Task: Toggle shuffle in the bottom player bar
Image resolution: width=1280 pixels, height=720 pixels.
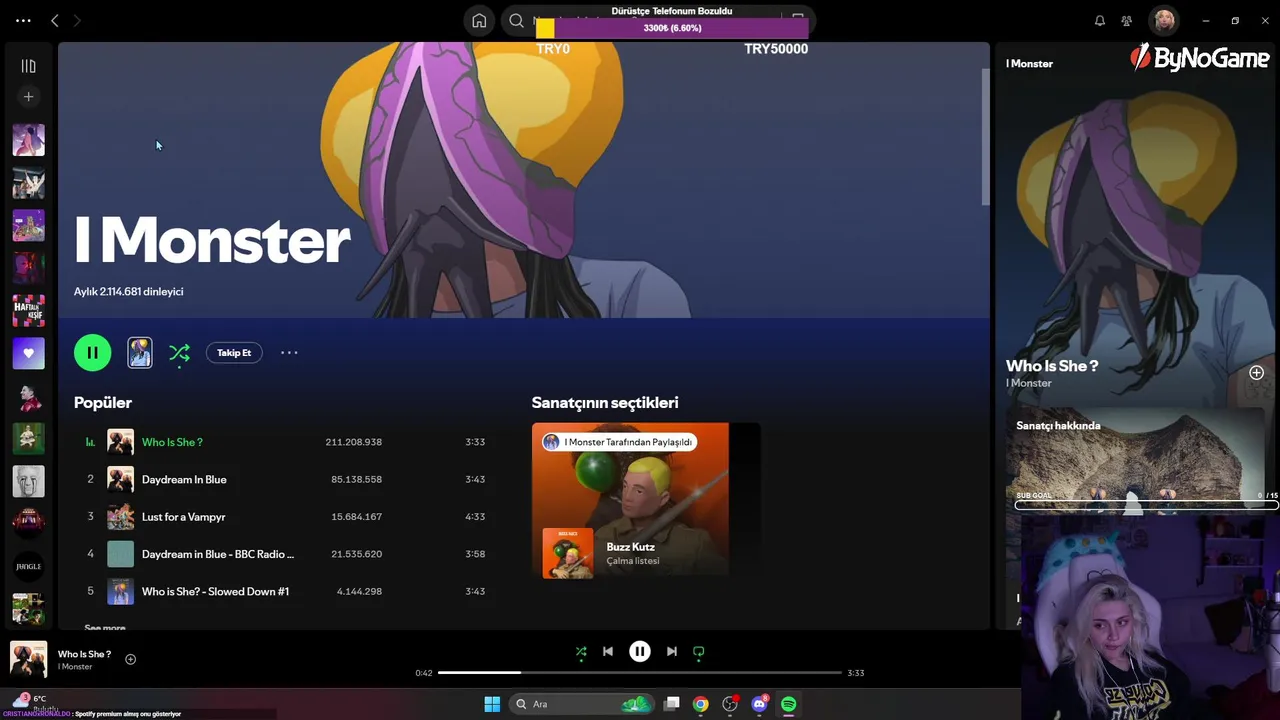Action: pyautogui.click(x=581, y=651)
